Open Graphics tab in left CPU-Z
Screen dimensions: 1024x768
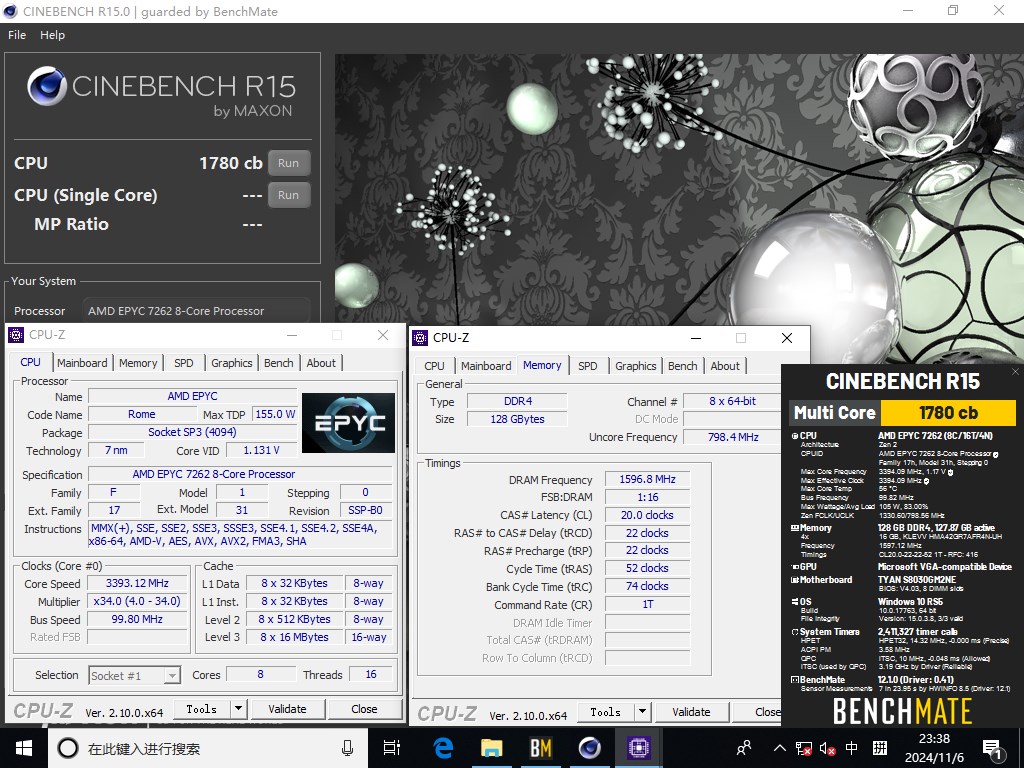231,363
